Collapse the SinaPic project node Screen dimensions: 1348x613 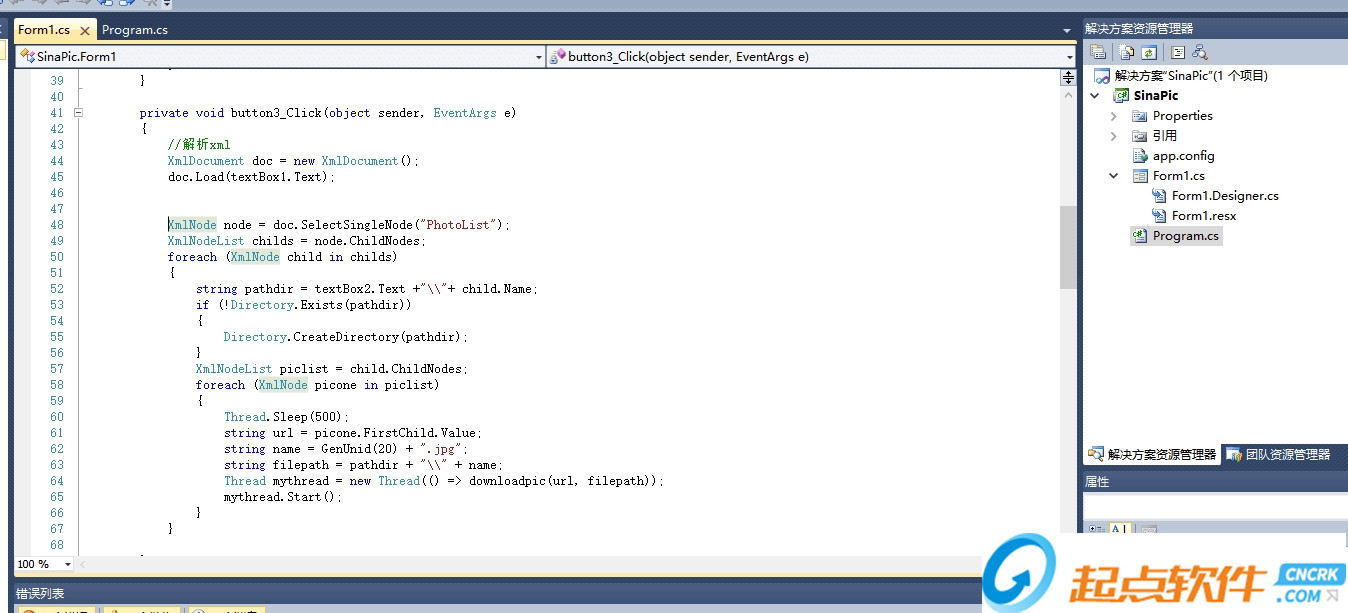click(x=1095, y=96)
